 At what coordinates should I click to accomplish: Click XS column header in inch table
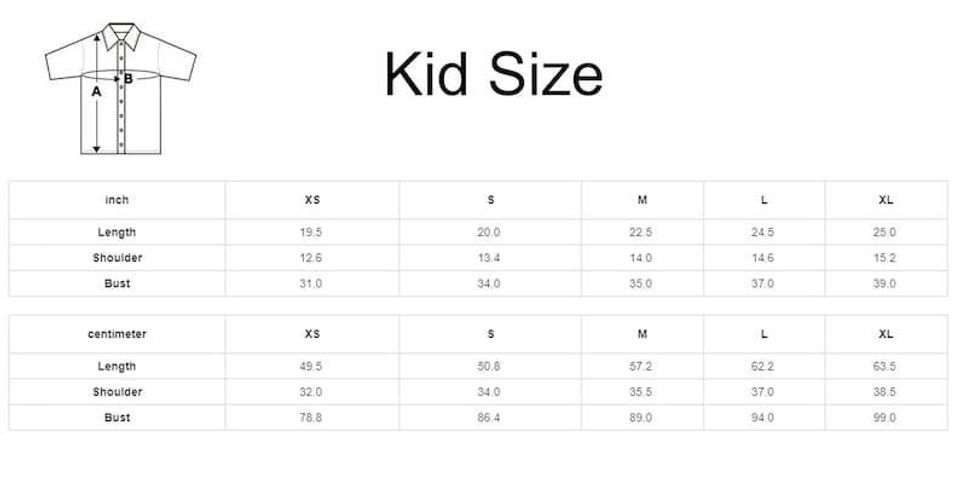(312, 200)
